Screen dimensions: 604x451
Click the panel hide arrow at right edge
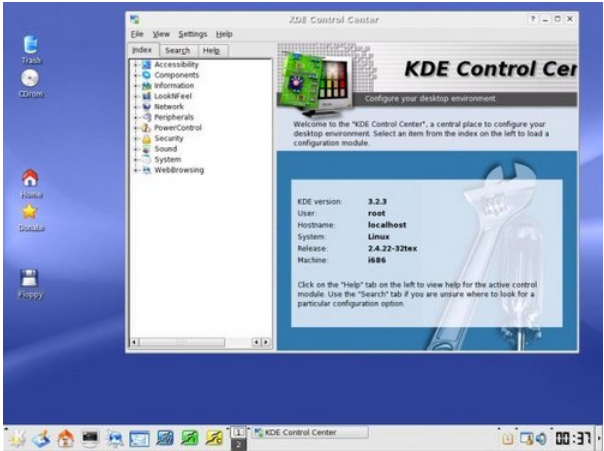(x=599, y=438)
